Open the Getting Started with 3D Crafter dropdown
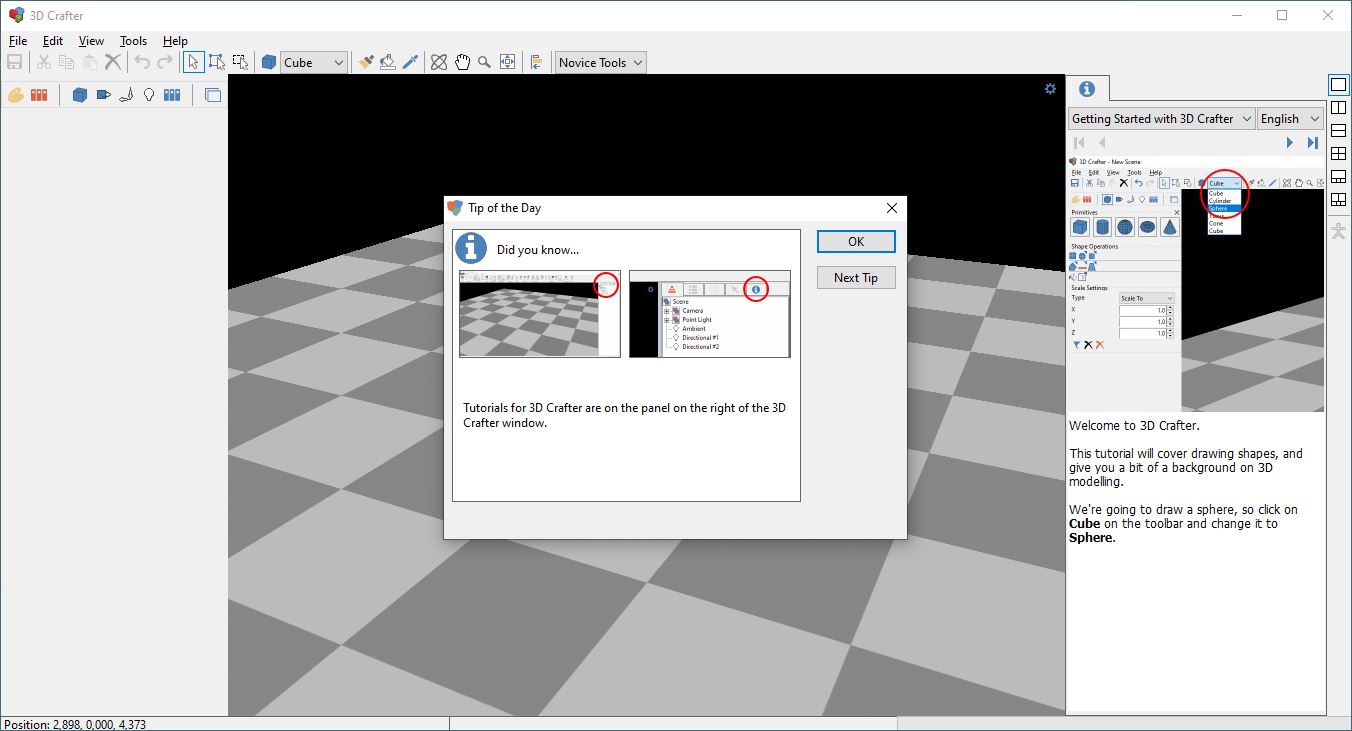Image resolution: width=1352 pixels, height=731 pixels. click(x=1161, y=118)
